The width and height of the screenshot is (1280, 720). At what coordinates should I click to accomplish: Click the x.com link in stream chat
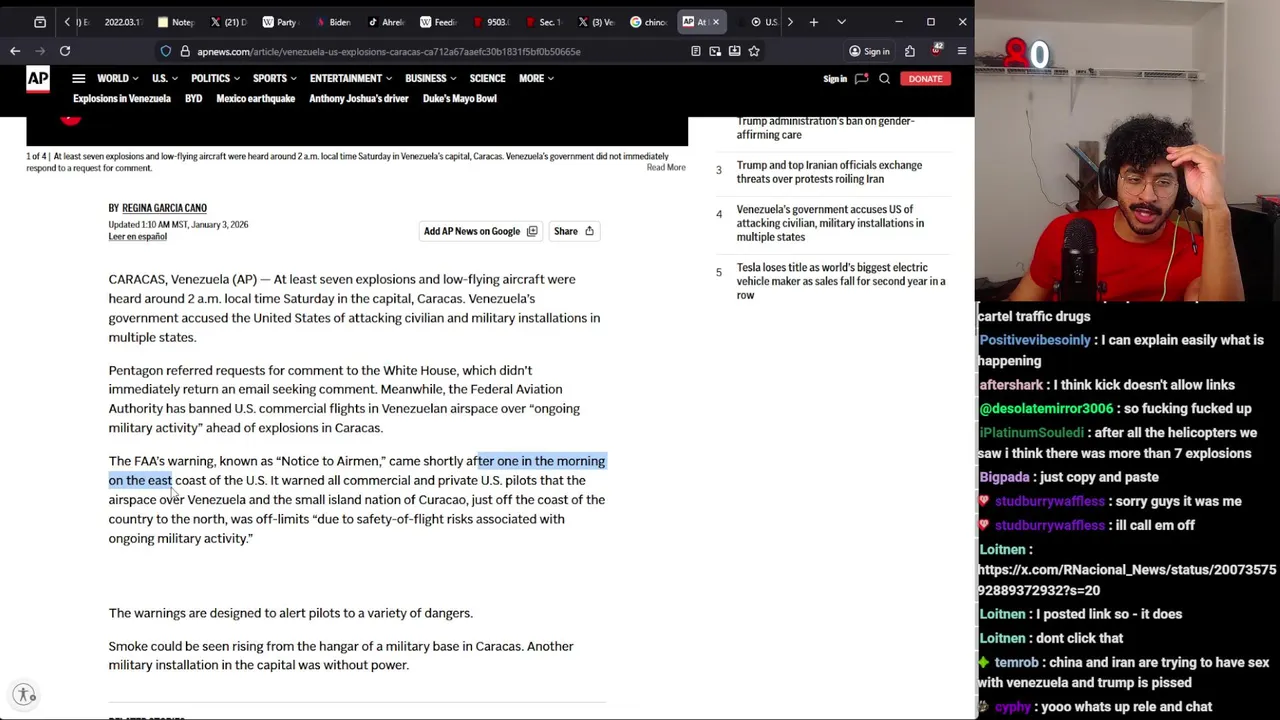[x=1127, y=580]
